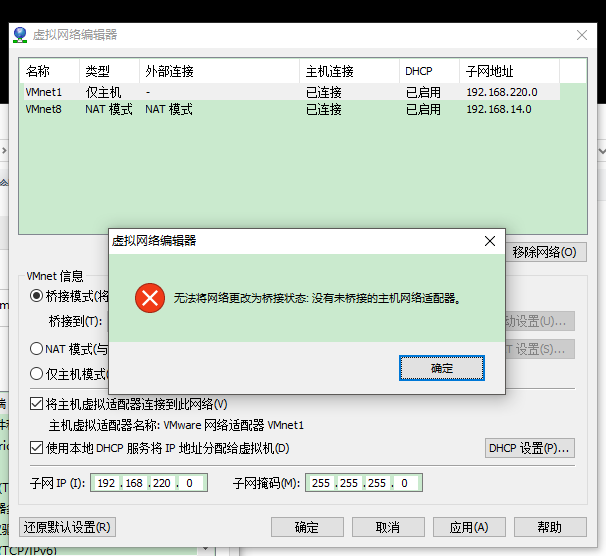
Task: Click the 子网地址 column header
Action: tap(509, 71)
